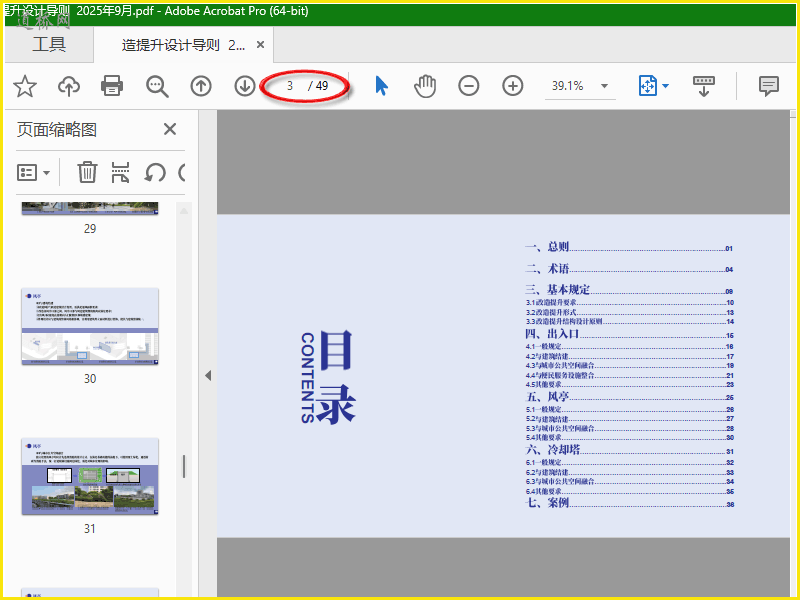Click the 页面缩略图 panel title
The image size is (800, 600).
57,129
